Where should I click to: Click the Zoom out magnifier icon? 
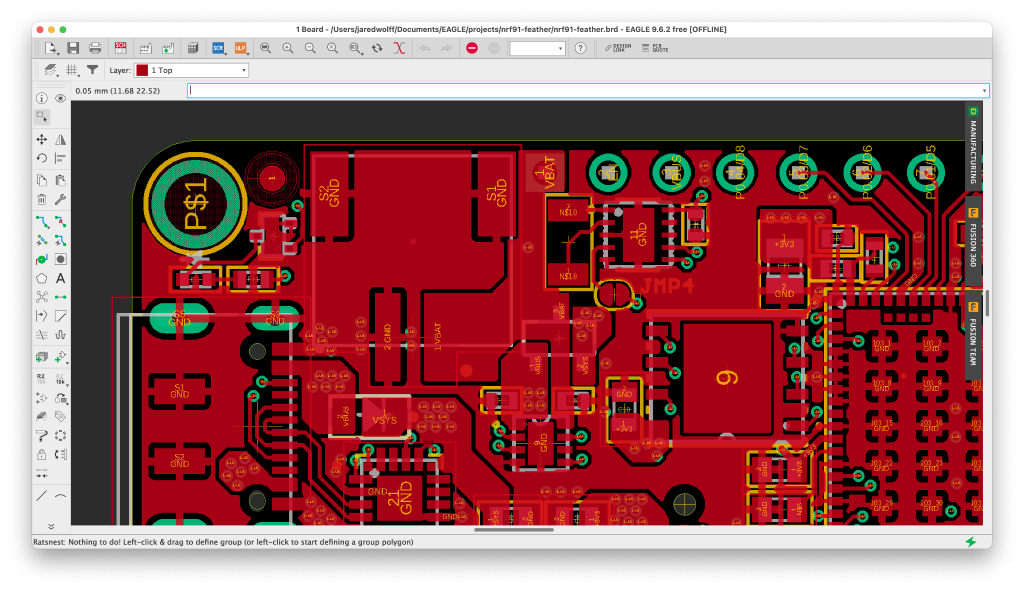pyautogui.click(x=310, y=48)
